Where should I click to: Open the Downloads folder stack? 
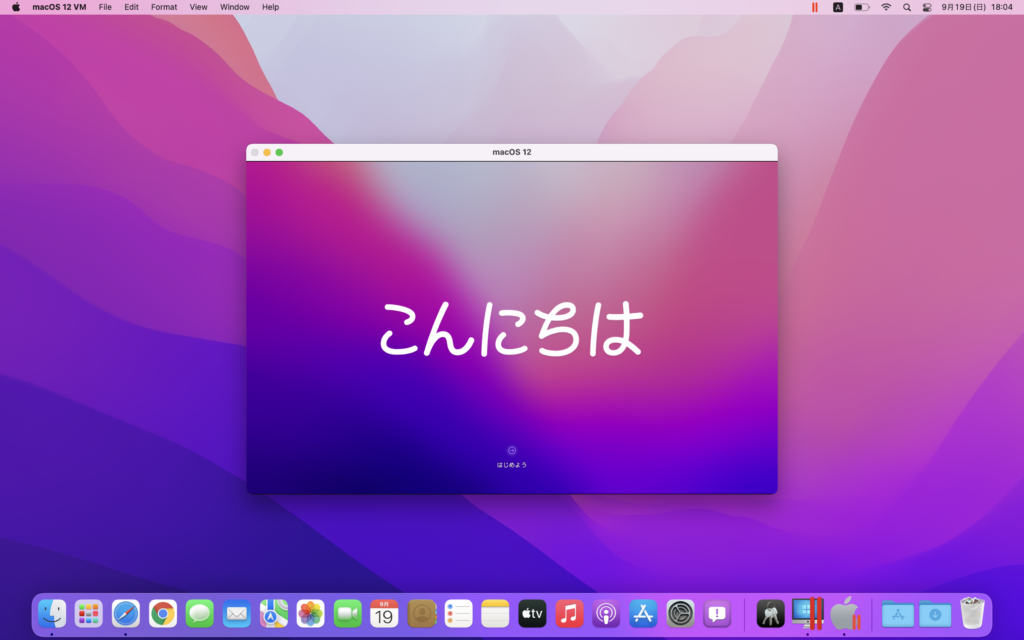point(935,614)
